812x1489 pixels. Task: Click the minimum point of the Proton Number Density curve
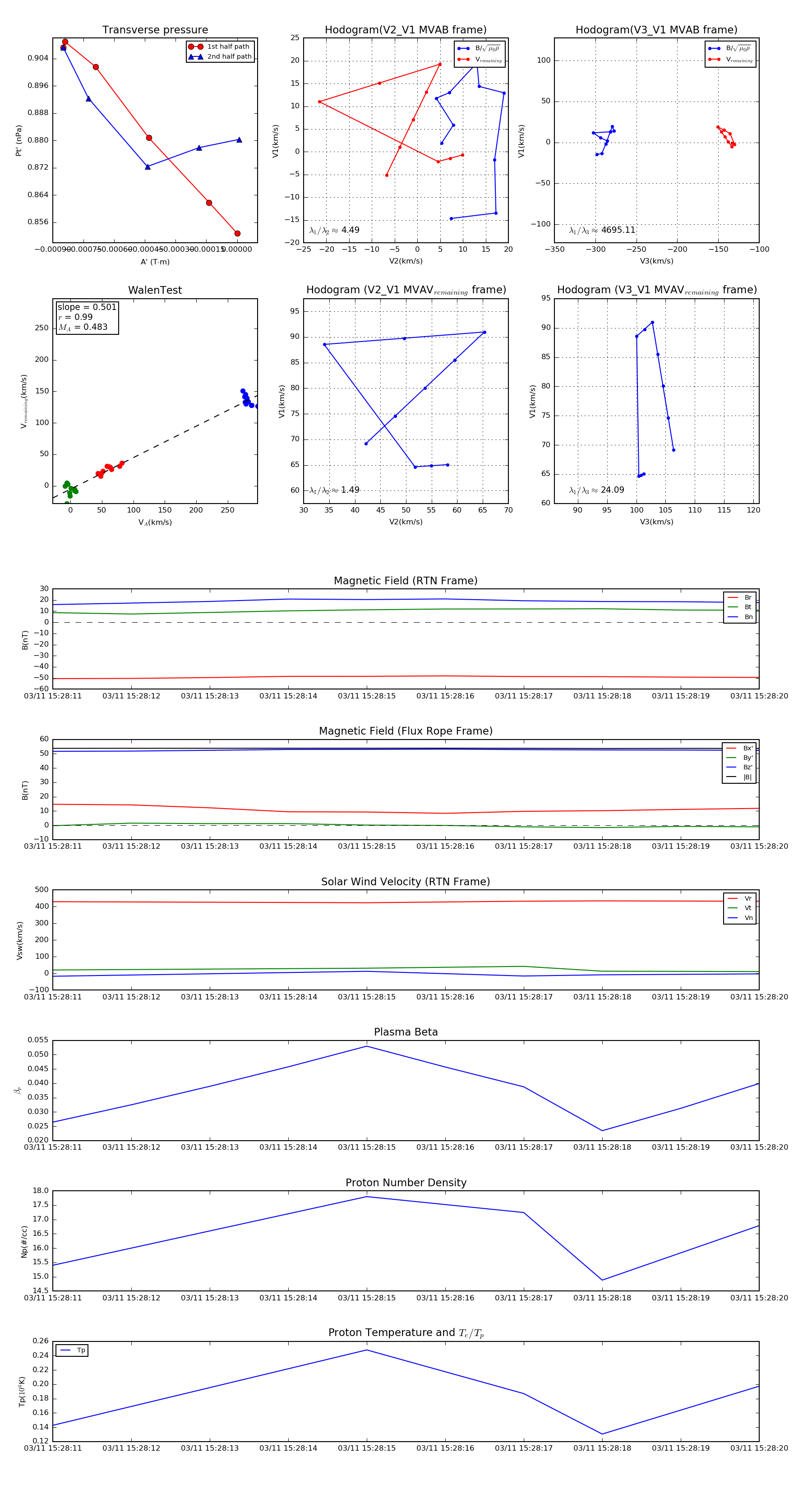pyautogui.click(x=602, y=1281)
